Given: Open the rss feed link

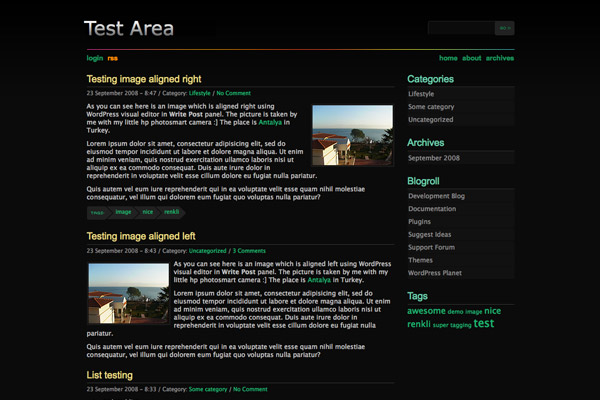Looking at the screenshot, I should (x=112, y=58).
